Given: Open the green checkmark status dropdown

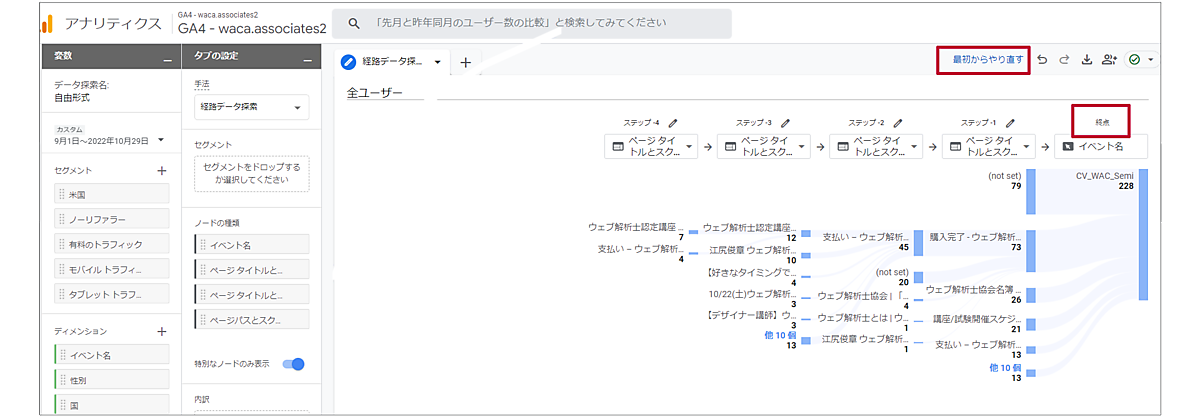Looking at the screenshot, I should click(1139, 60).
